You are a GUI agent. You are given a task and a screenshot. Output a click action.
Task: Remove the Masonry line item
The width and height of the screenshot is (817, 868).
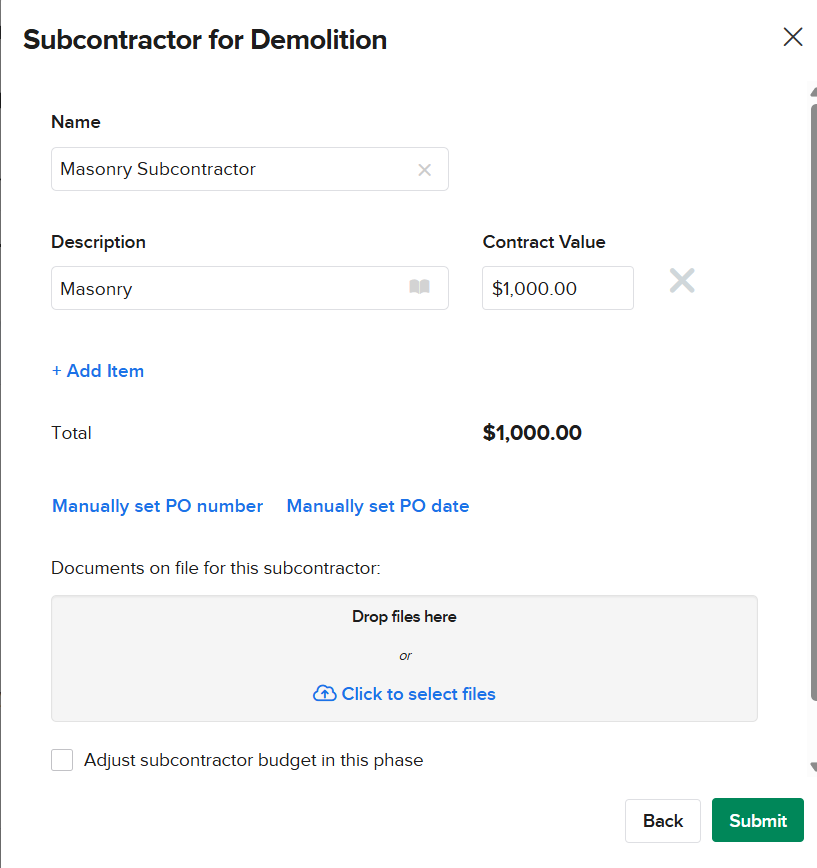(682, 282)
